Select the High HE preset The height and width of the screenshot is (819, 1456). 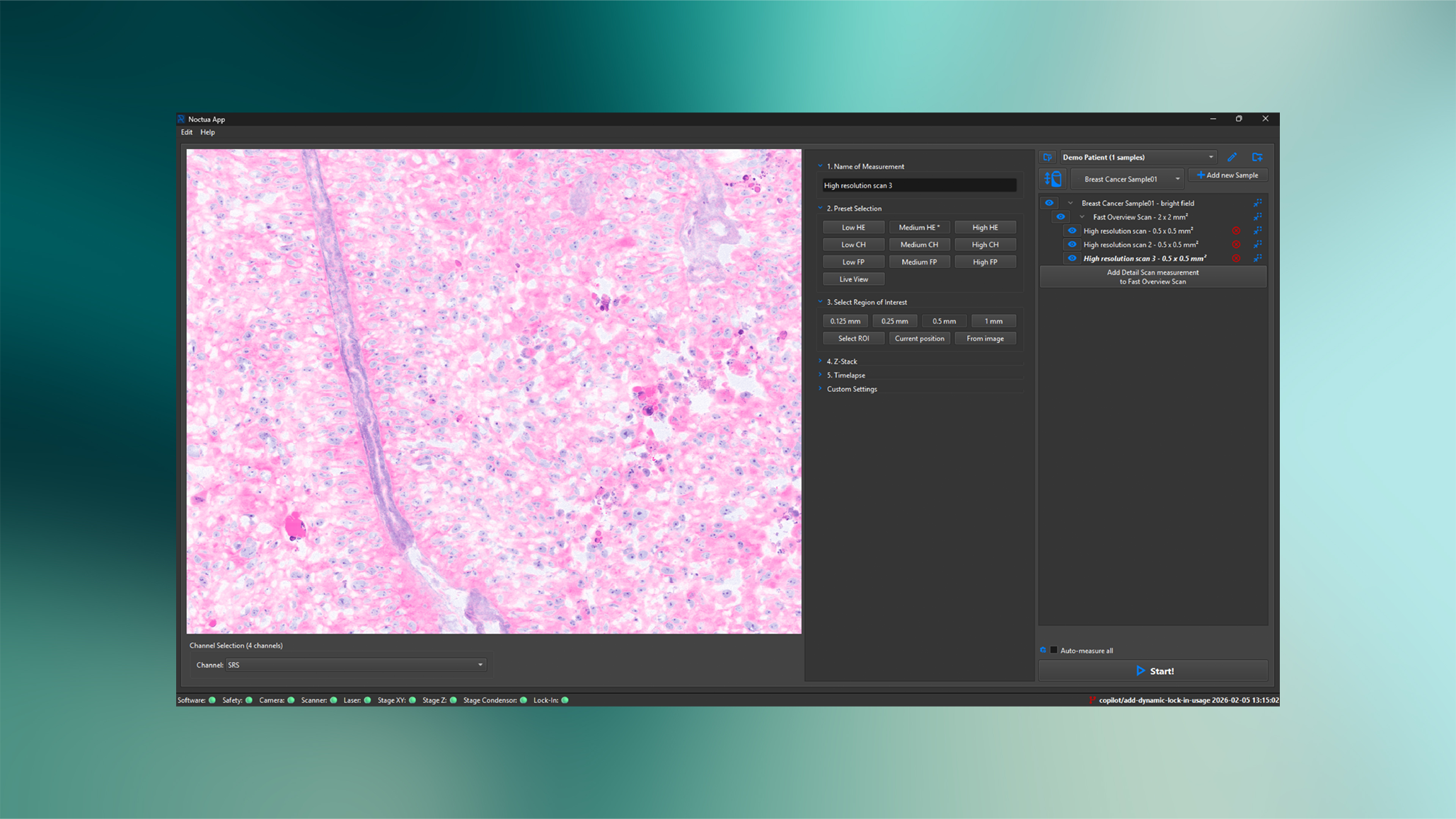coord(985,228)
